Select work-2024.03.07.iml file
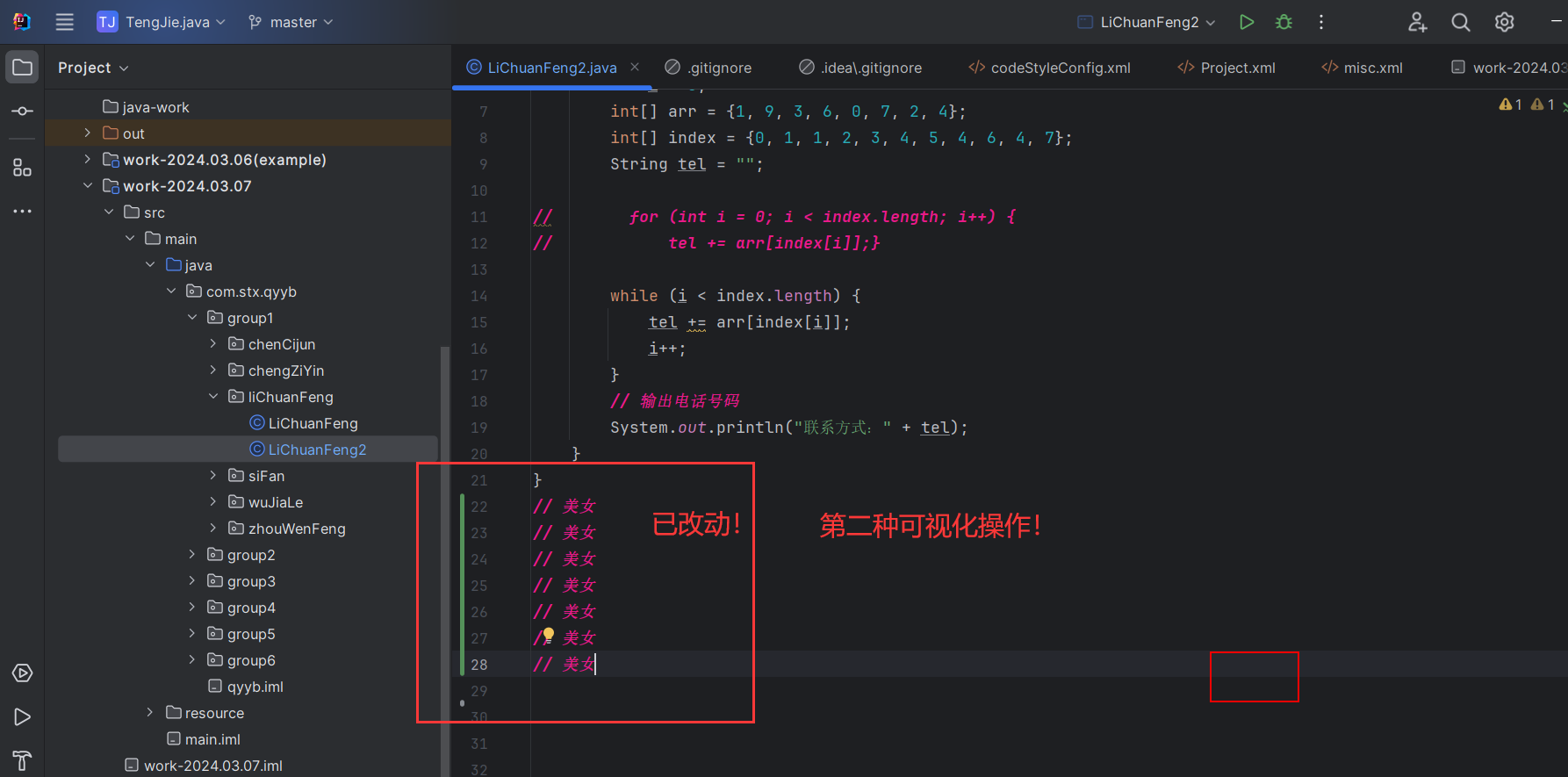The height and width of the screenshot is (777, 1568). (203, 765)
